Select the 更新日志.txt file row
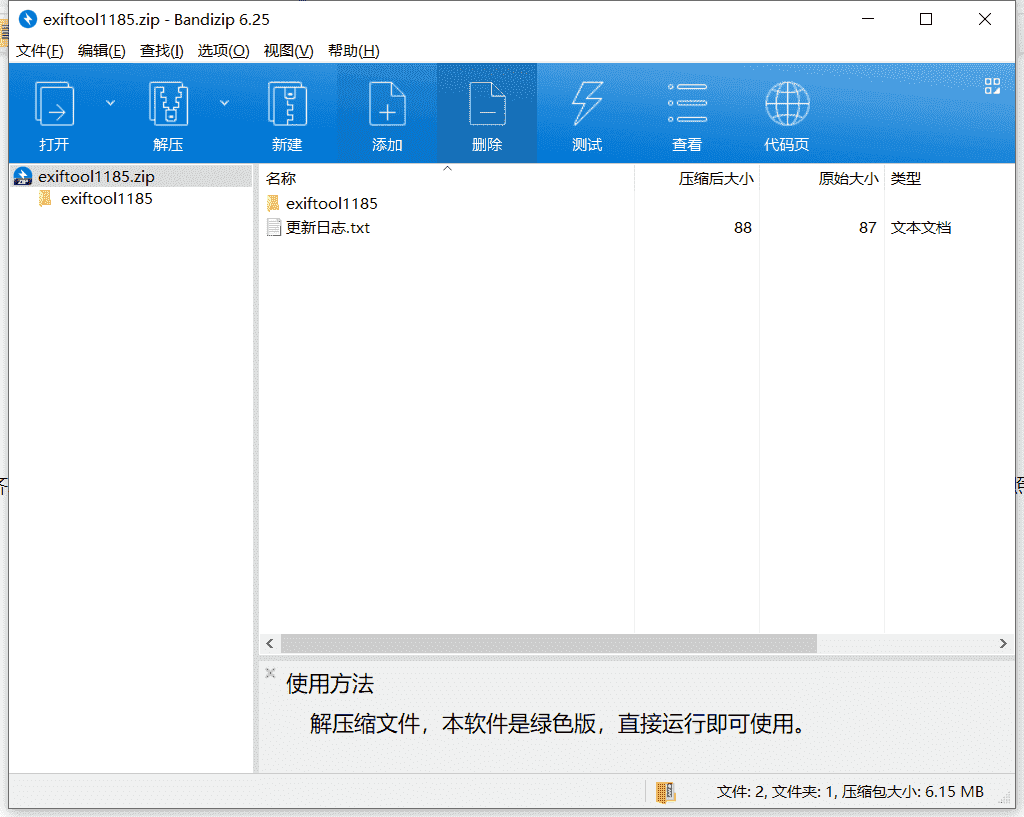Screen dimensions: 1024x817 609,228
